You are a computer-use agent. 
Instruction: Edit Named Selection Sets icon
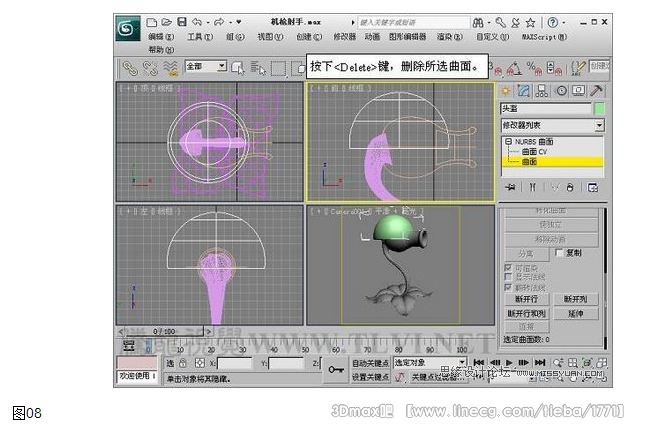pos(578,69)
